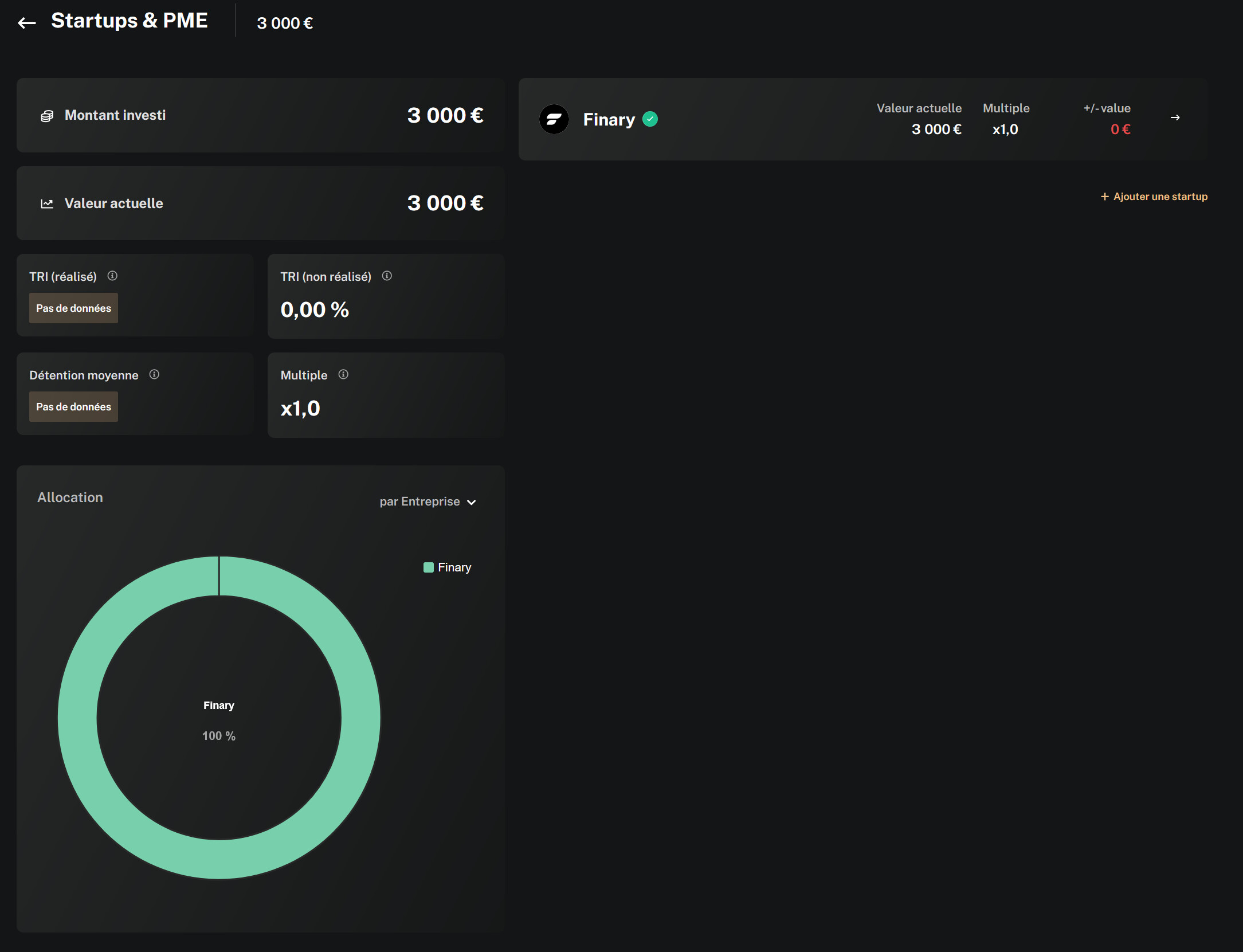Screen dimensions: 1243x952
Task: Click the Multiple column header in Finary row
Action: (x=1006, y=108)
